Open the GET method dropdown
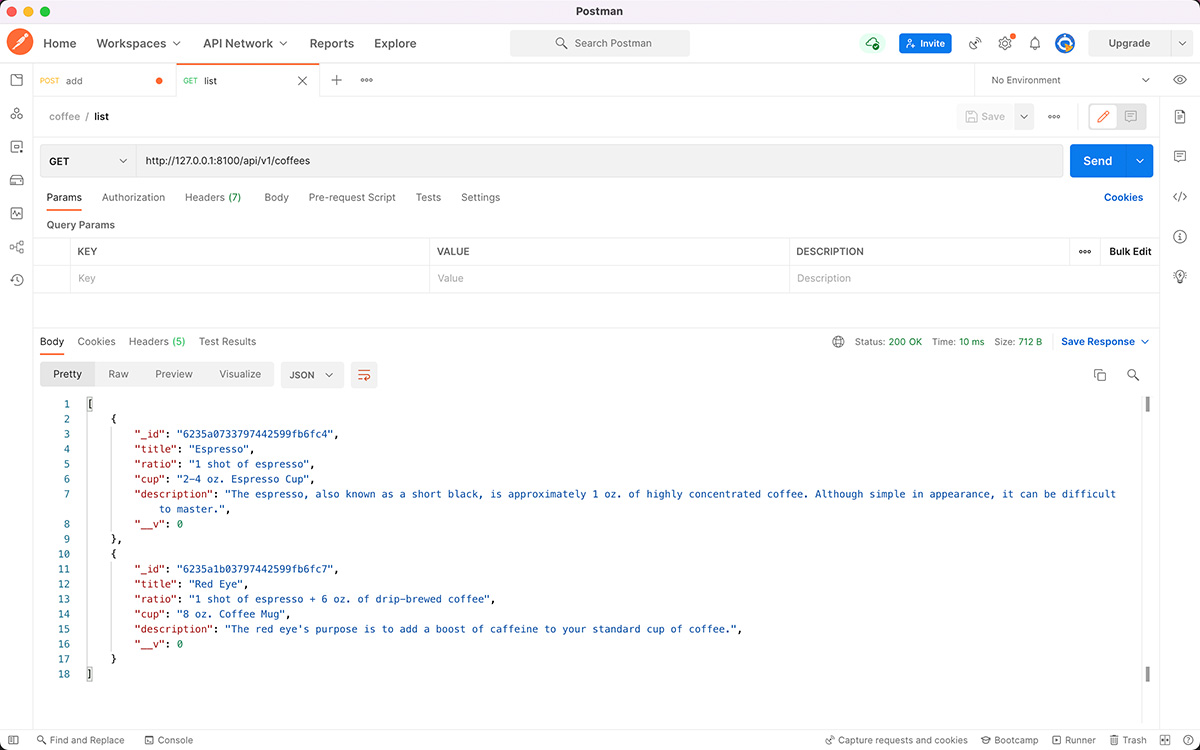Image resolution: width=1200 pixels, height=750 pixels. tap(88, 161)
